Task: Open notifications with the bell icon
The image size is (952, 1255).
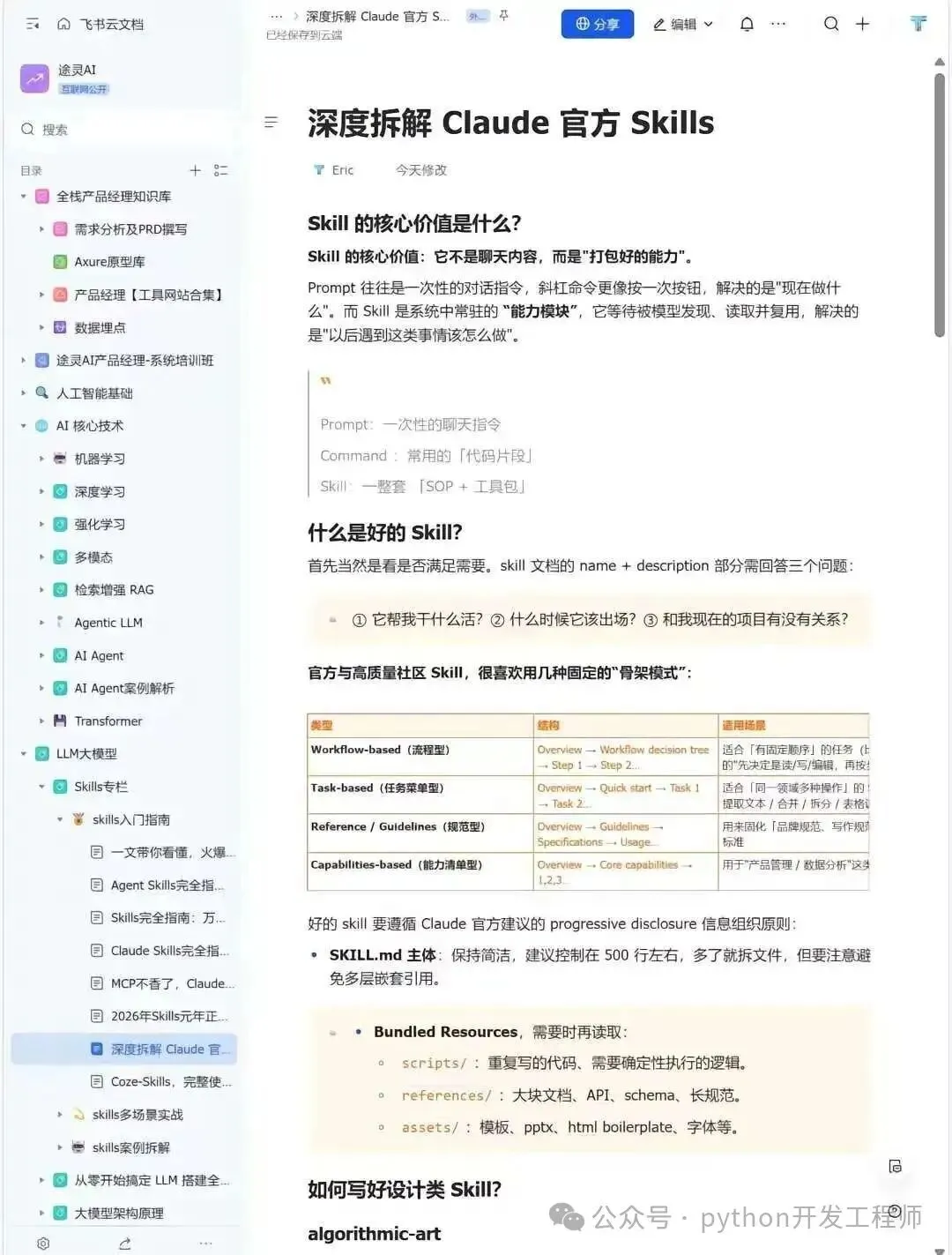Action: point(747,24)
